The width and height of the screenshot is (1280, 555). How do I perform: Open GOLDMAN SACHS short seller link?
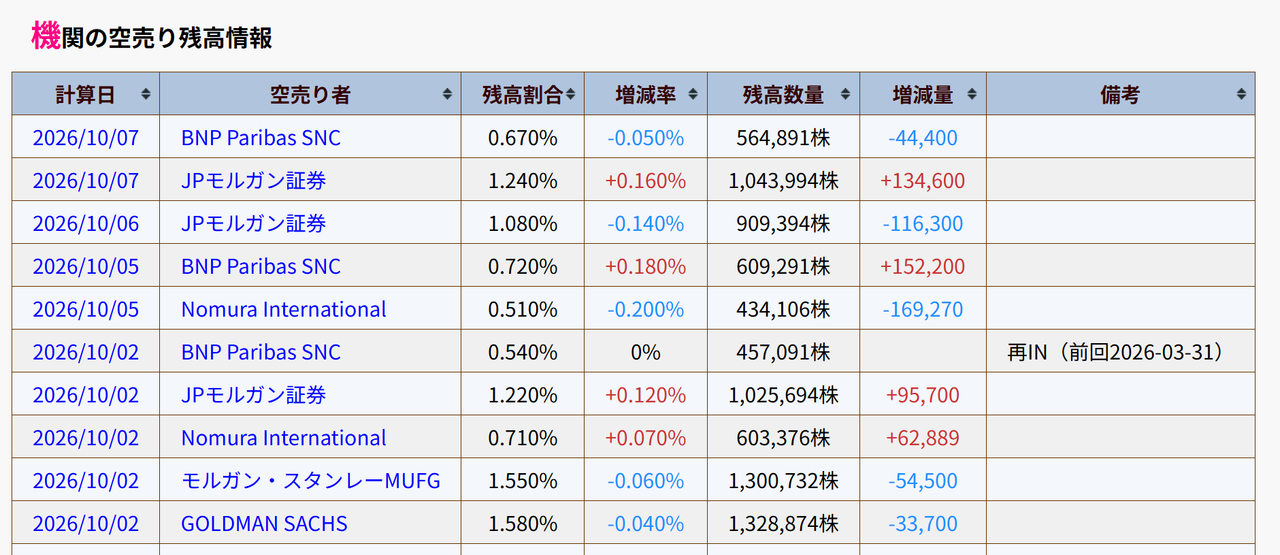(x=264, y=524)
